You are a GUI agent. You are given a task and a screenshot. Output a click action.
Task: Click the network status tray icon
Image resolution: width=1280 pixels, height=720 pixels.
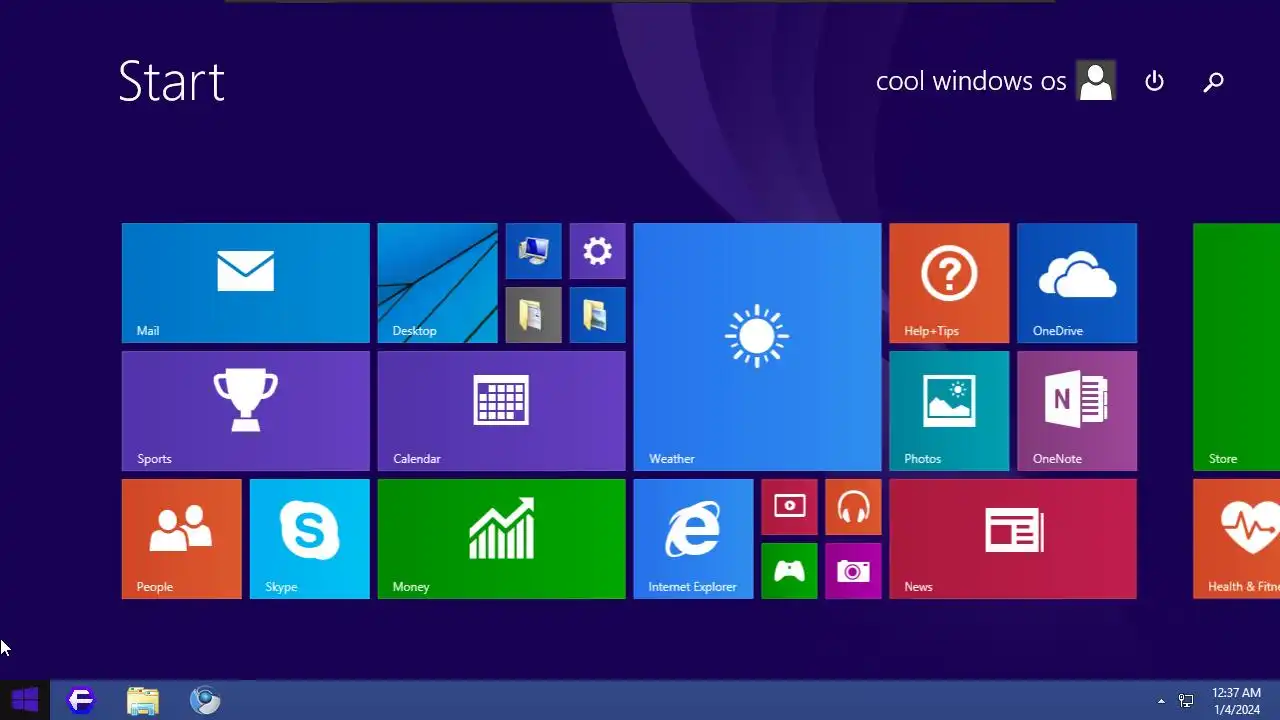[1186, 701]
